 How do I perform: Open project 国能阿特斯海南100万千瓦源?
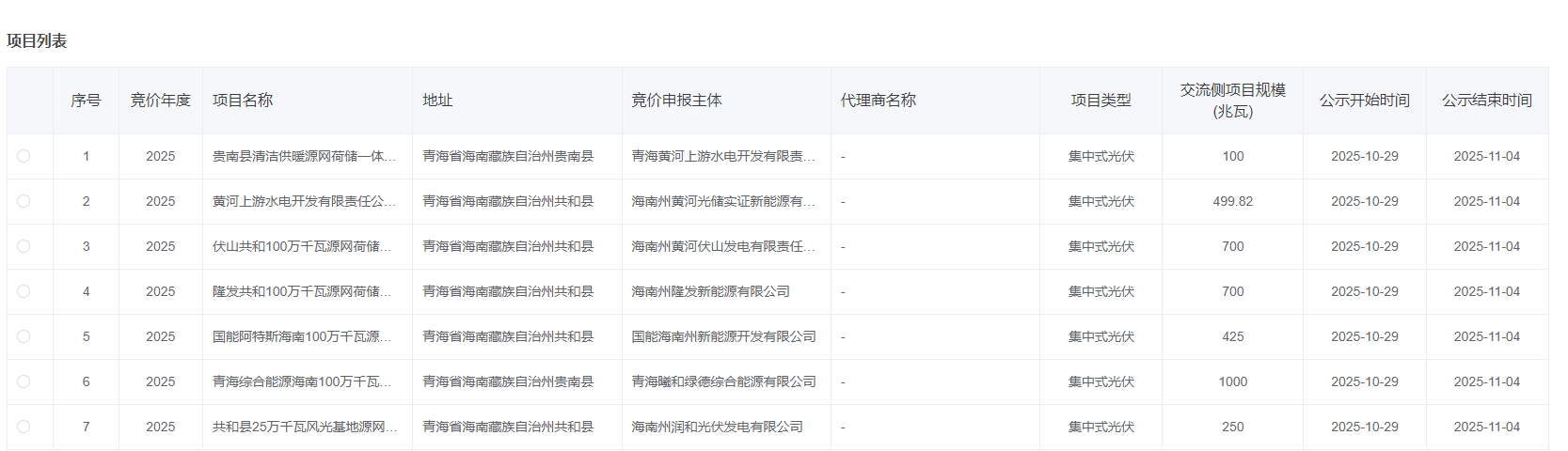pos(301,336)
